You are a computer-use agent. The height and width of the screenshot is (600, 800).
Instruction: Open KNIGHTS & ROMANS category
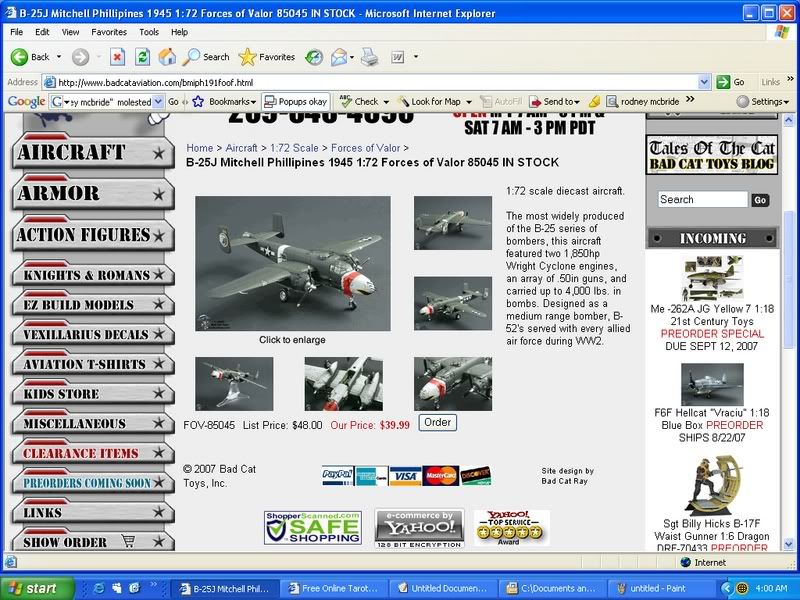(x=93, y=272)
